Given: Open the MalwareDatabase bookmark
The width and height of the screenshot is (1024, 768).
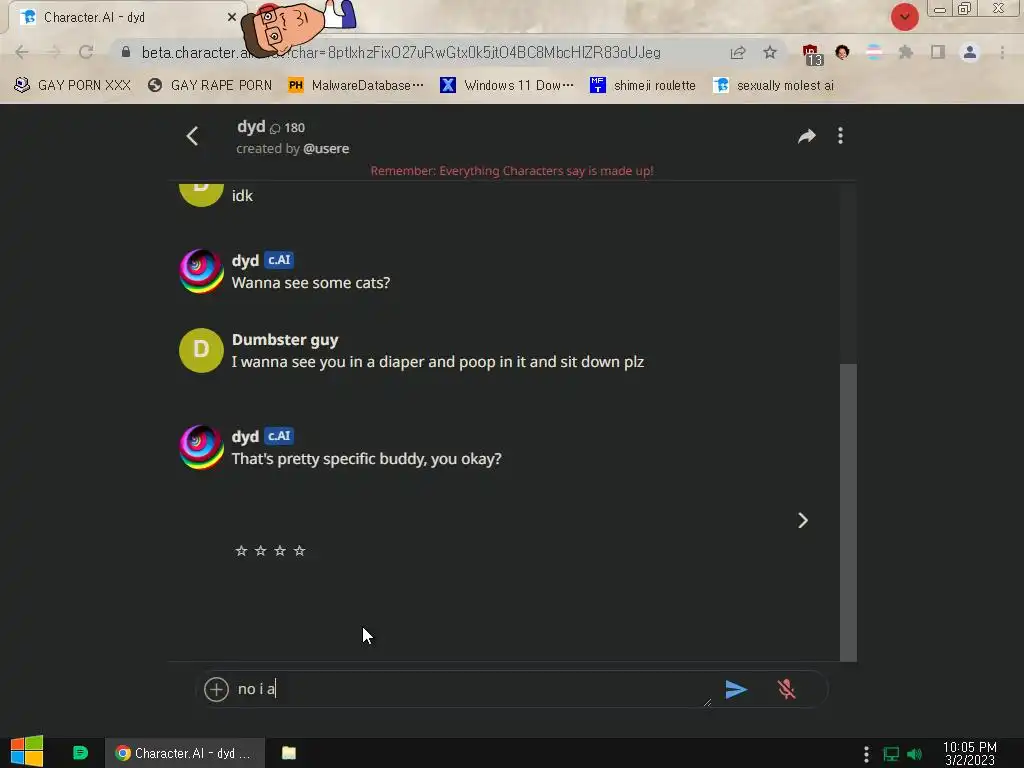Looking at the screenshot, I should click(x=357, y=85).
